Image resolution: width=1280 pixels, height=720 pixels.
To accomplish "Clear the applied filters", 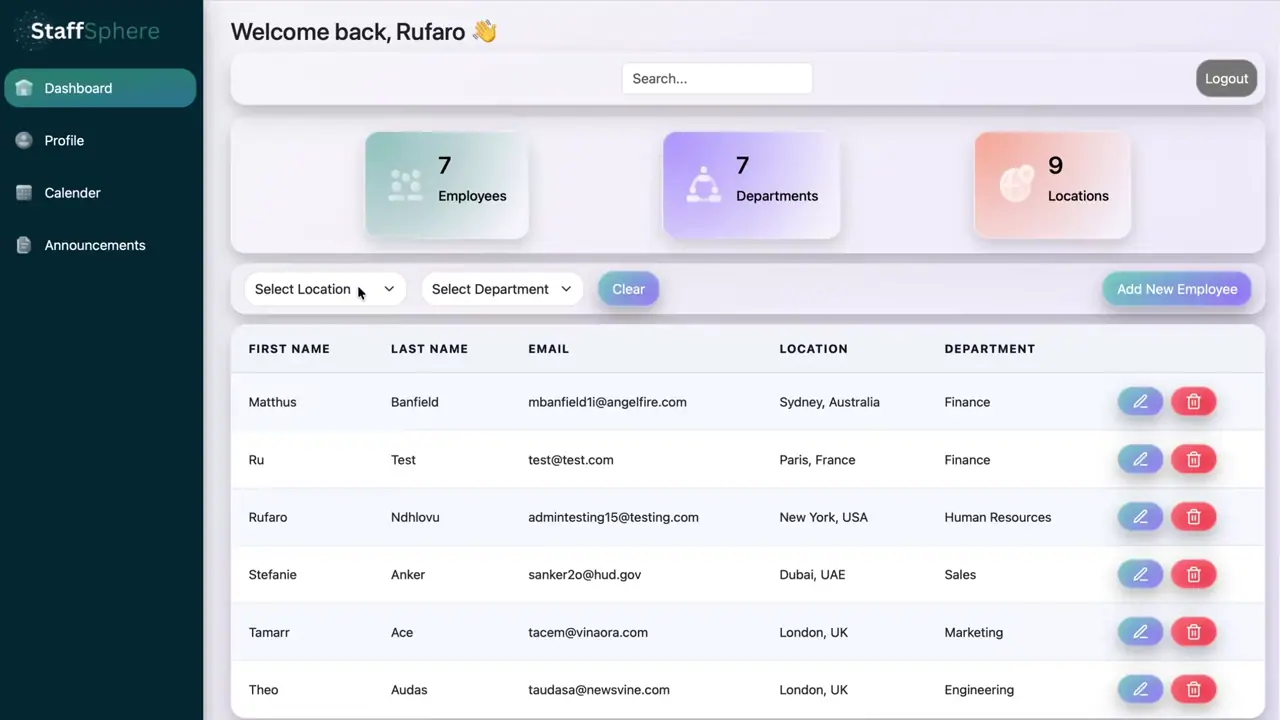I will pyautogui.click(x=628, y=289).
